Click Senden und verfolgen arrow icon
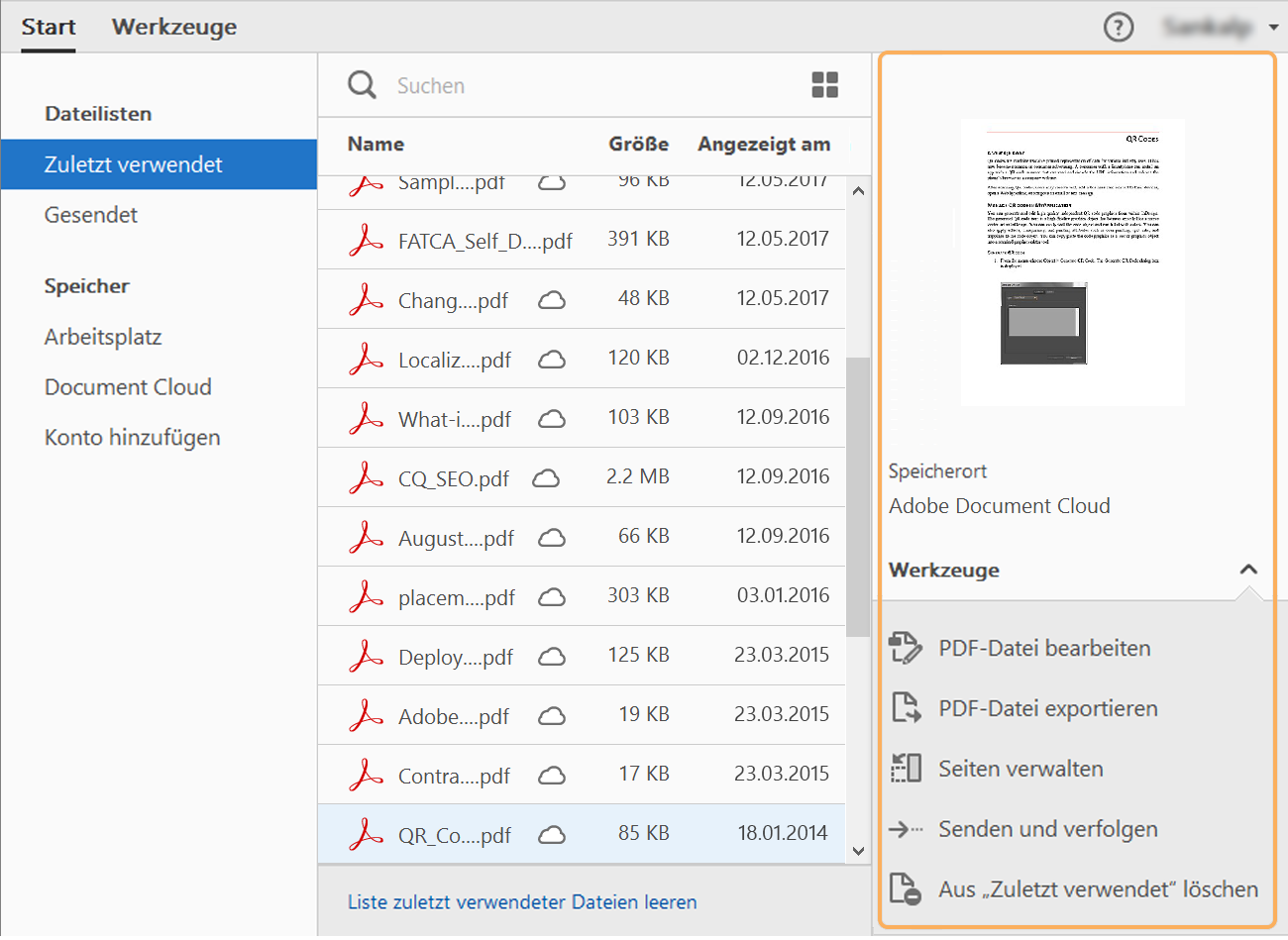This screenshot has height=940, width=1288. pos(906,829)
